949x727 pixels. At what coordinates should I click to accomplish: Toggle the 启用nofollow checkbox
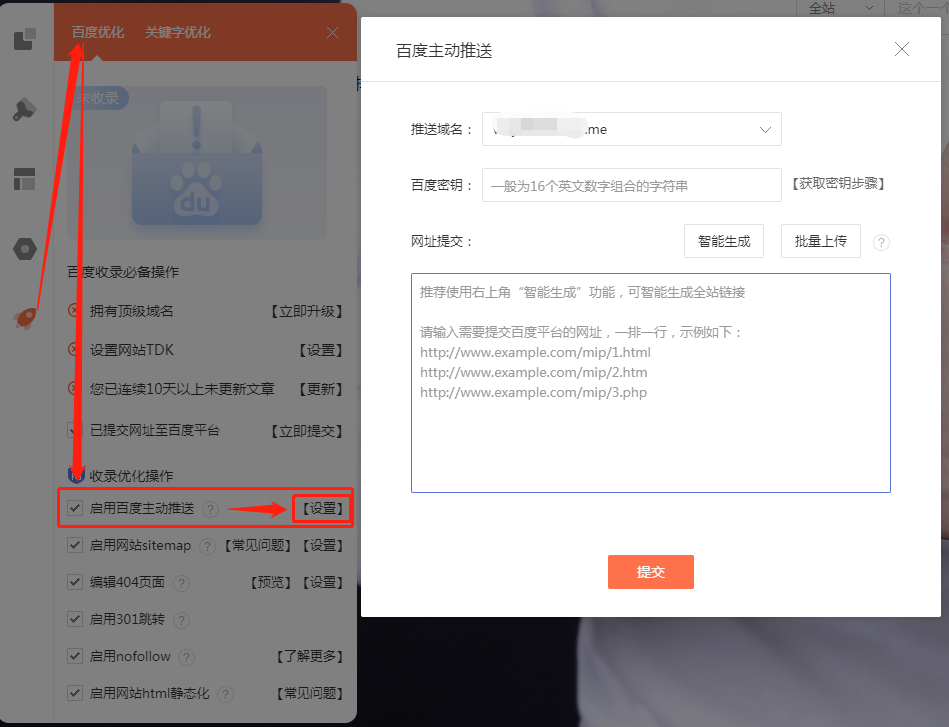pyautogui.click(x=75, y=656)
